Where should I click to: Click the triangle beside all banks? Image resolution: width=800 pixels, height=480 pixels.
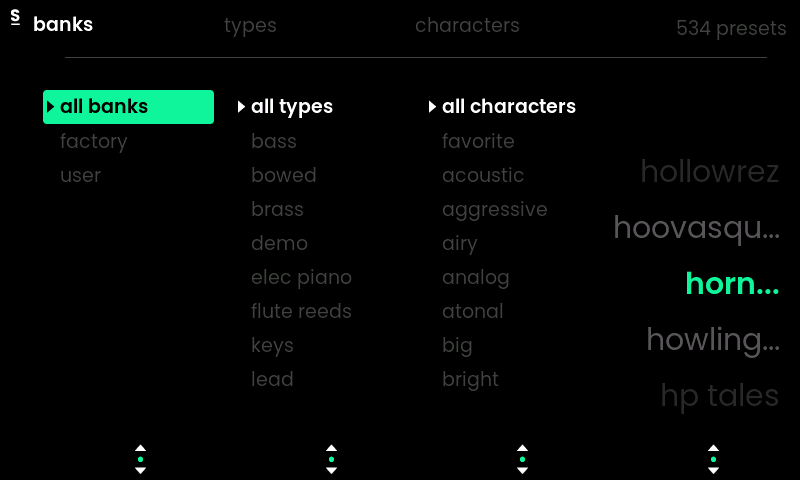click(50, 107)
